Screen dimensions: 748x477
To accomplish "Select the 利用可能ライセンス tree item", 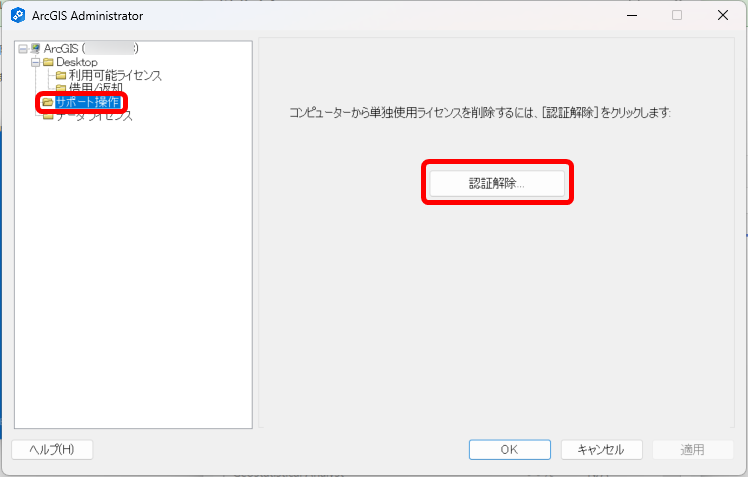I will (115, 75).
